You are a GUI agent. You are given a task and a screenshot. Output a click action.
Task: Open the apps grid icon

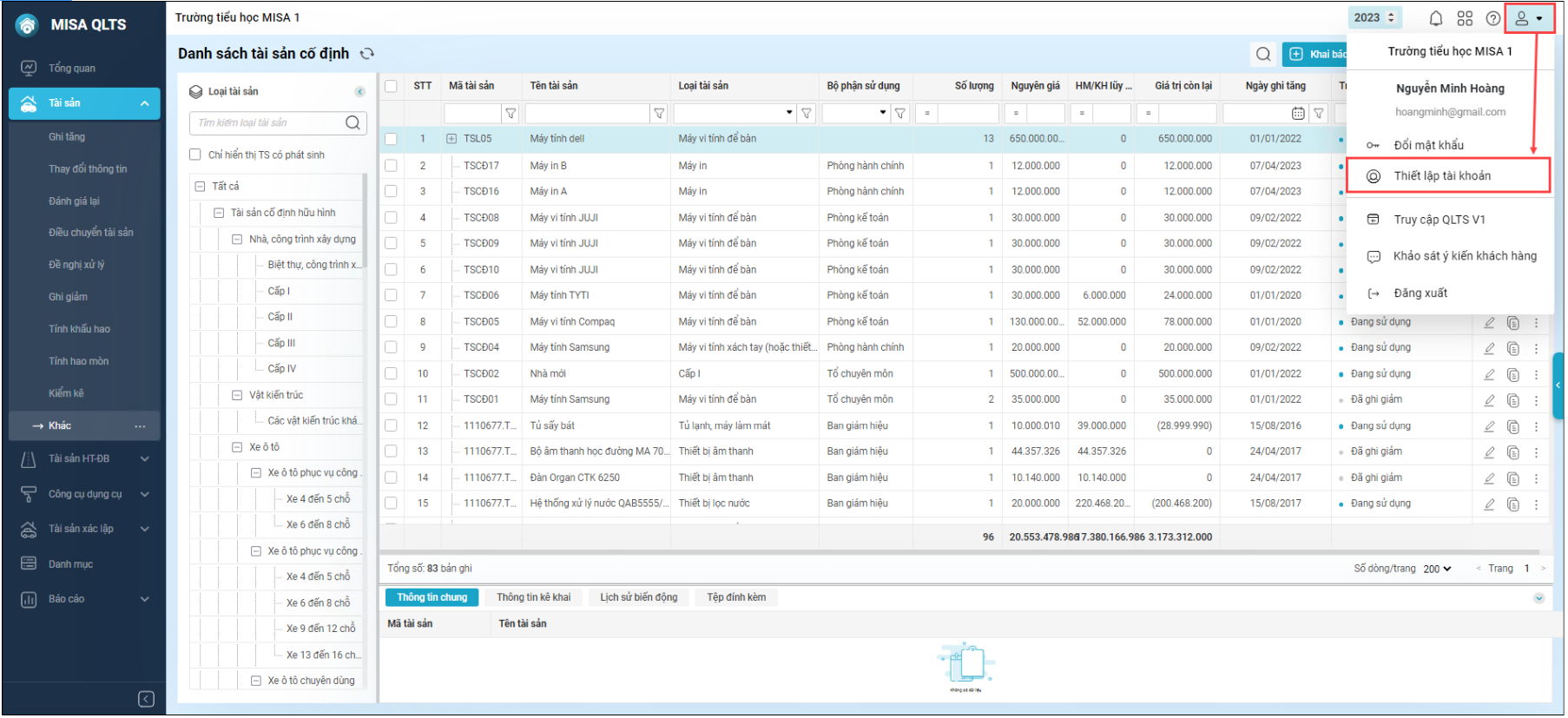click(x=1465, y=18)
